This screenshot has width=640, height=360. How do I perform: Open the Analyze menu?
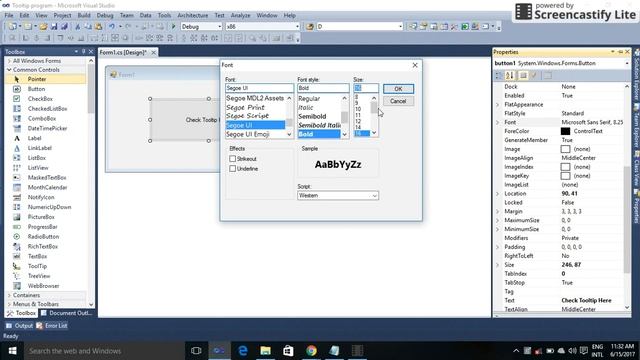pyautogui.click(x=240, y=16)
